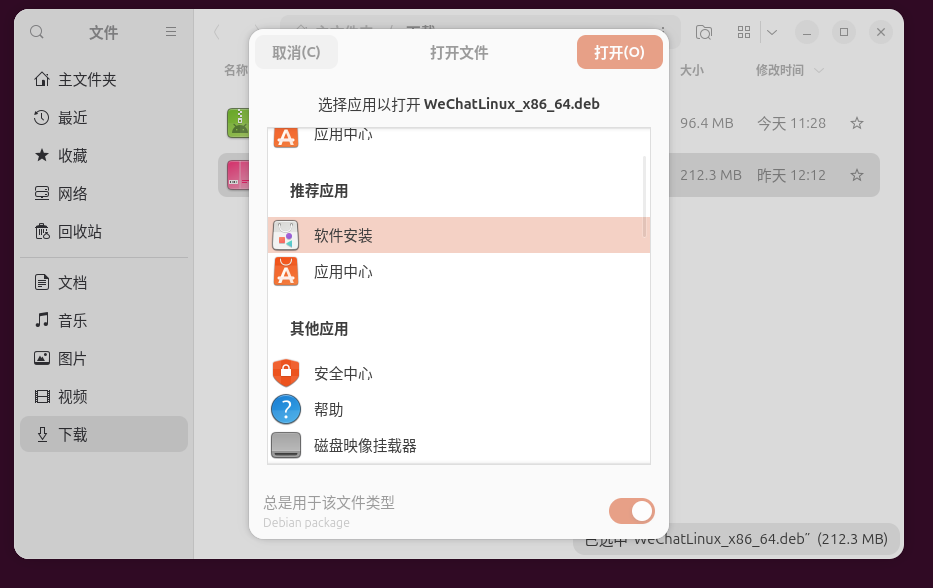Viewport: 933px width, 588px height.
Task: Select 软件安装 in the recommended apps
Action: (459, 235)
